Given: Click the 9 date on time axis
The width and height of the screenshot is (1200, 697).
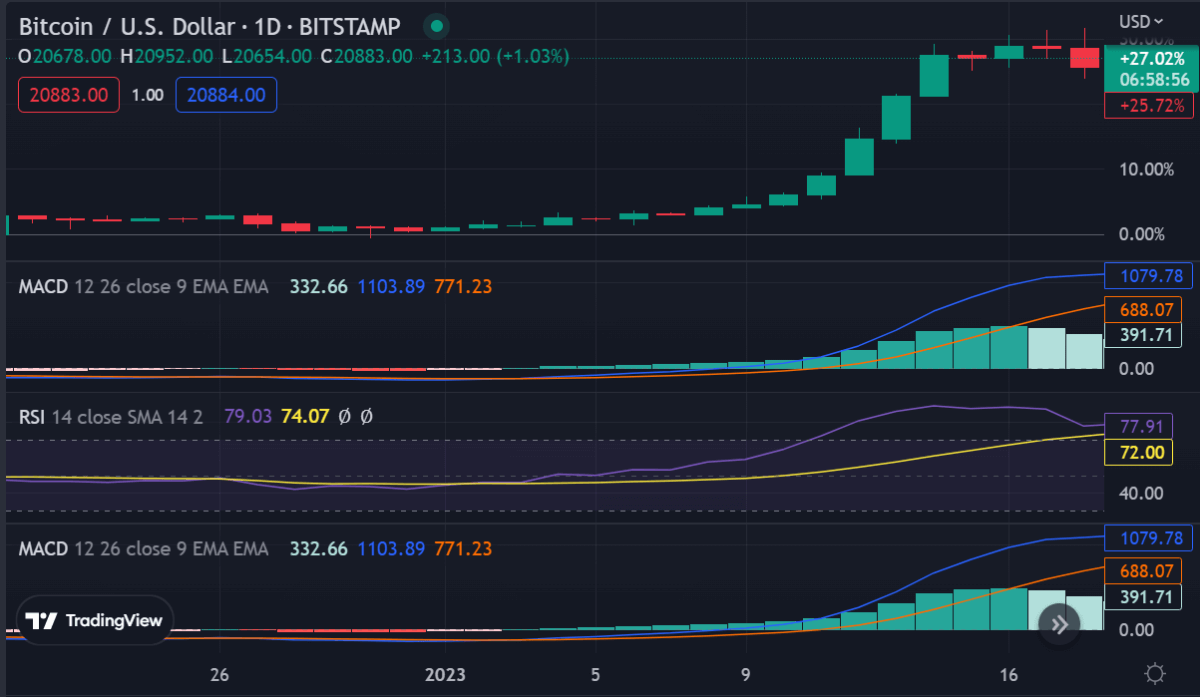Looking at the screenshot, I should pyautogui.click(x=746, y=673).
